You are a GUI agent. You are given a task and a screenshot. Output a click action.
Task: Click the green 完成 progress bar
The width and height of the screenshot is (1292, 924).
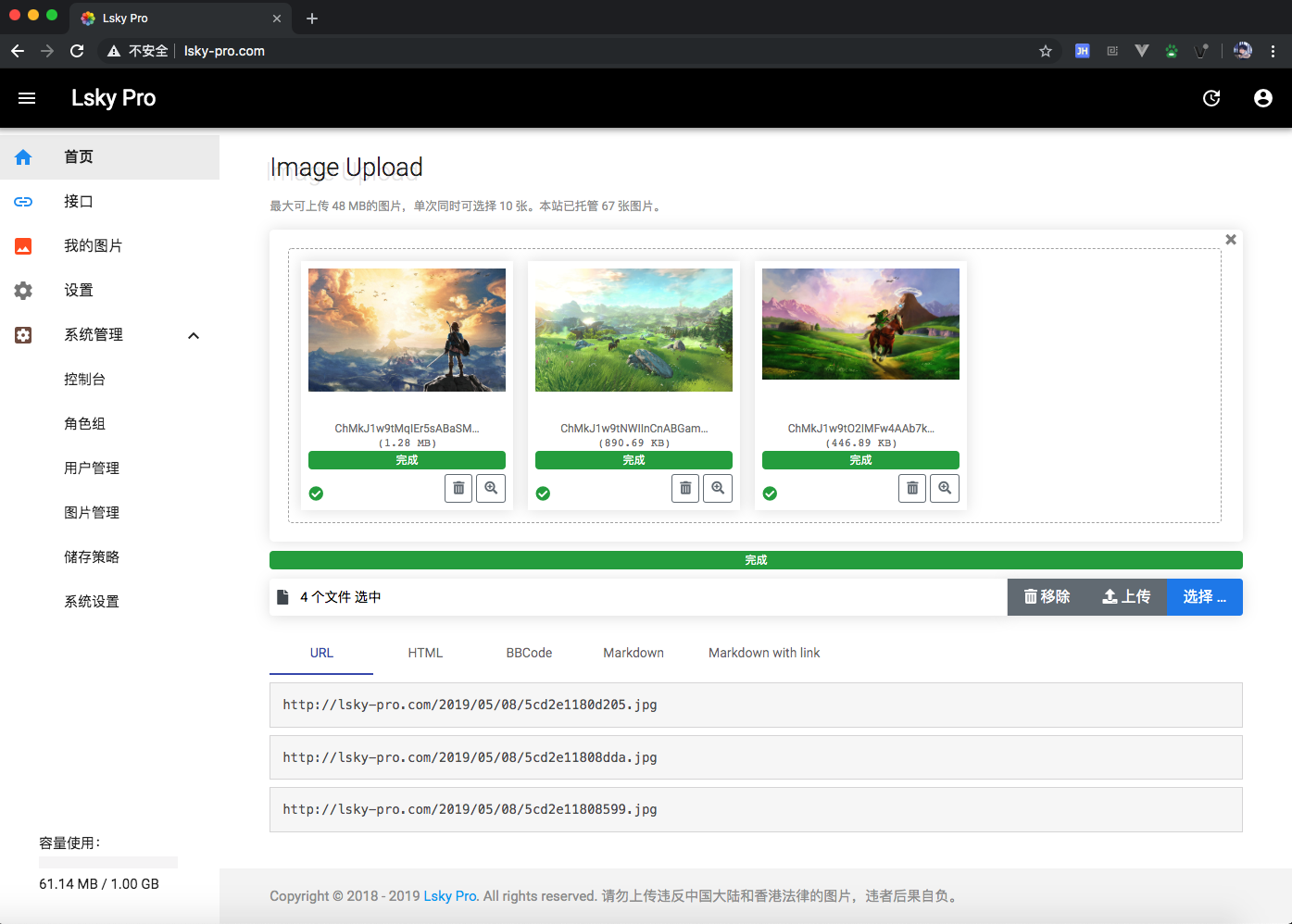[755, 559]
